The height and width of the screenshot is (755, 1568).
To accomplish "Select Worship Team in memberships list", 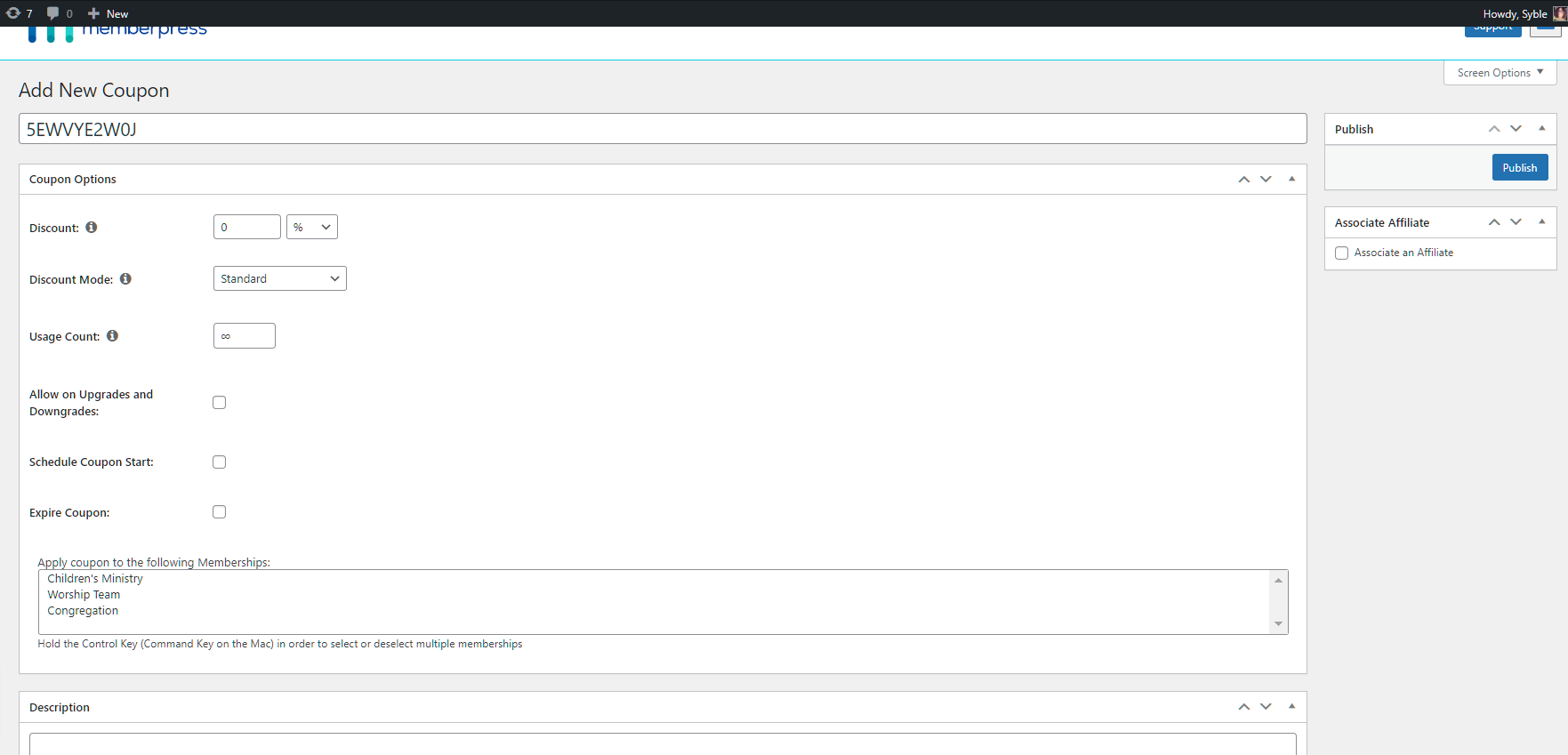I will pyautogui.click(x=84, y=595).
